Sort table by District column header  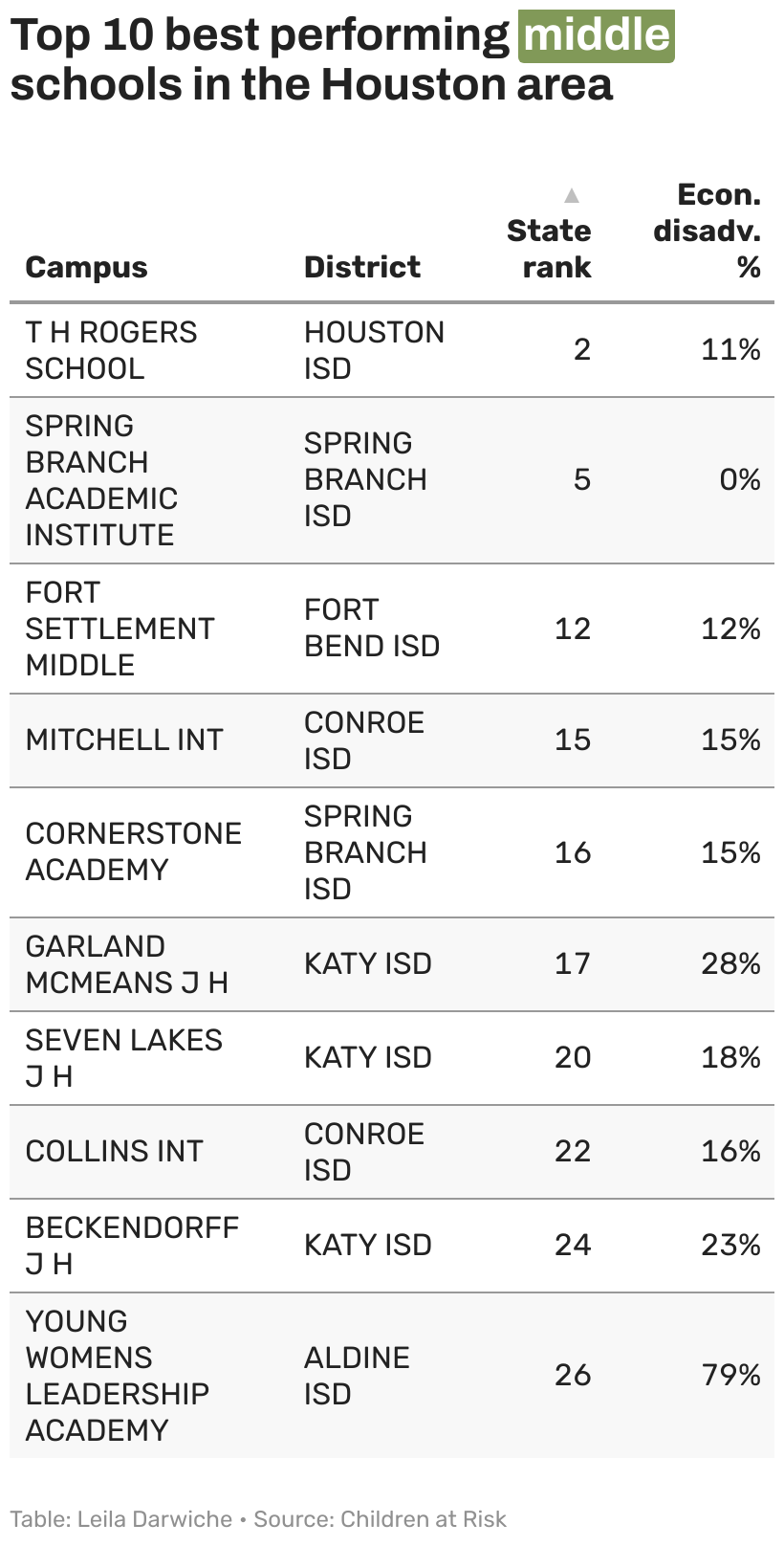362,267
